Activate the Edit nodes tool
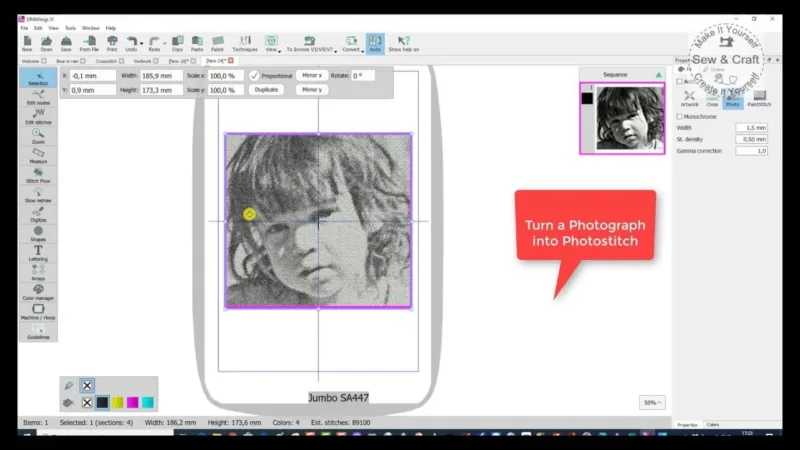The width and height of the screenshot is (800, 450). point(38,97)
